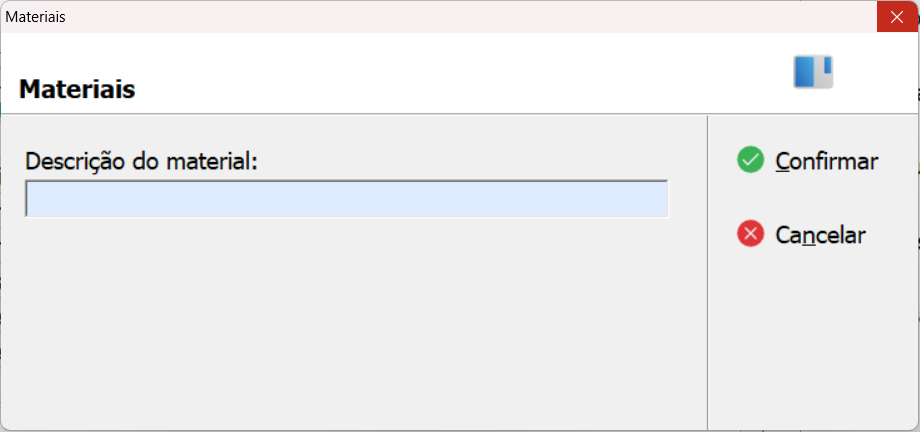Viewport: 920px width, 432px height.
Task: Click the pink title bar strip next to the close button
Action: point(469,17)
